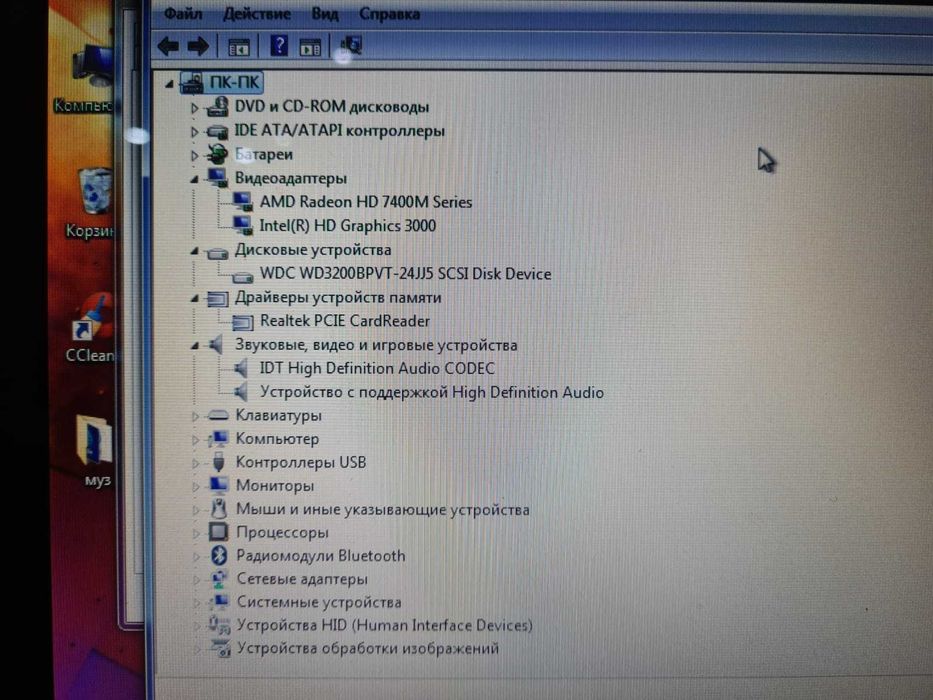Click the Устройства HID icon

coord(218,625)
